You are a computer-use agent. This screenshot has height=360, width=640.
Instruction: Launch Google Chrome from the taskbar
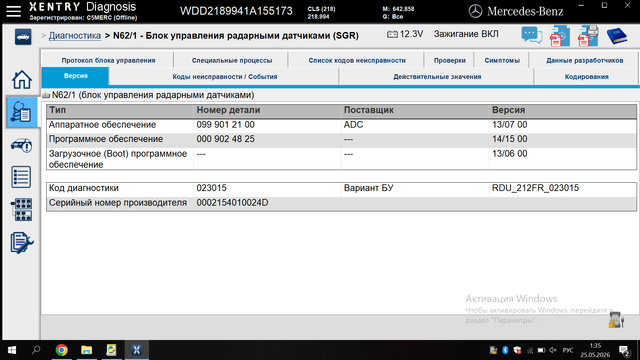coord(62,350)
